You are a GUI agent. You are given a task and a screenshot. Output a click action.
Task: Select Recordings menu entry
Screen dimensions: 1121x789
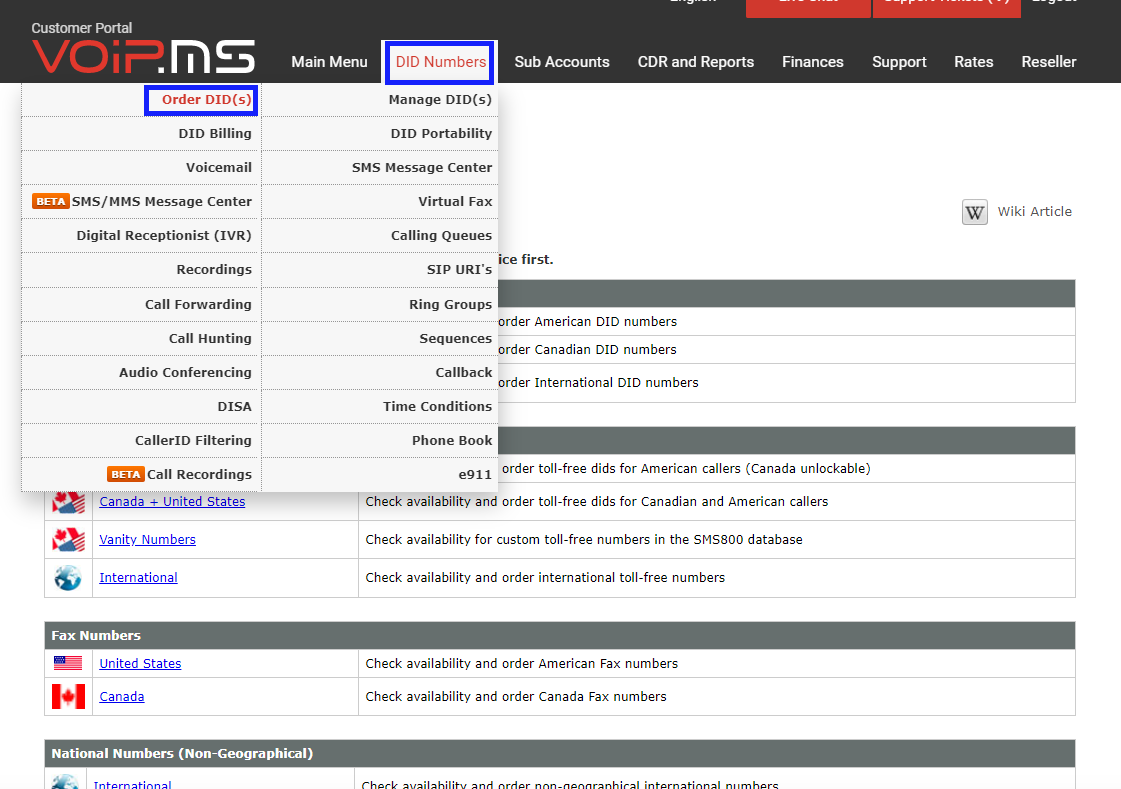[x=214, y=269]
